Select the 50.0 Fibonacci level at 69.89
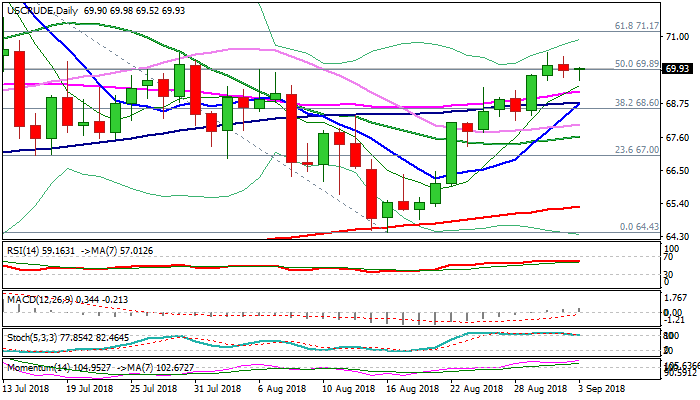700x400 pixels. pos(634,63)
